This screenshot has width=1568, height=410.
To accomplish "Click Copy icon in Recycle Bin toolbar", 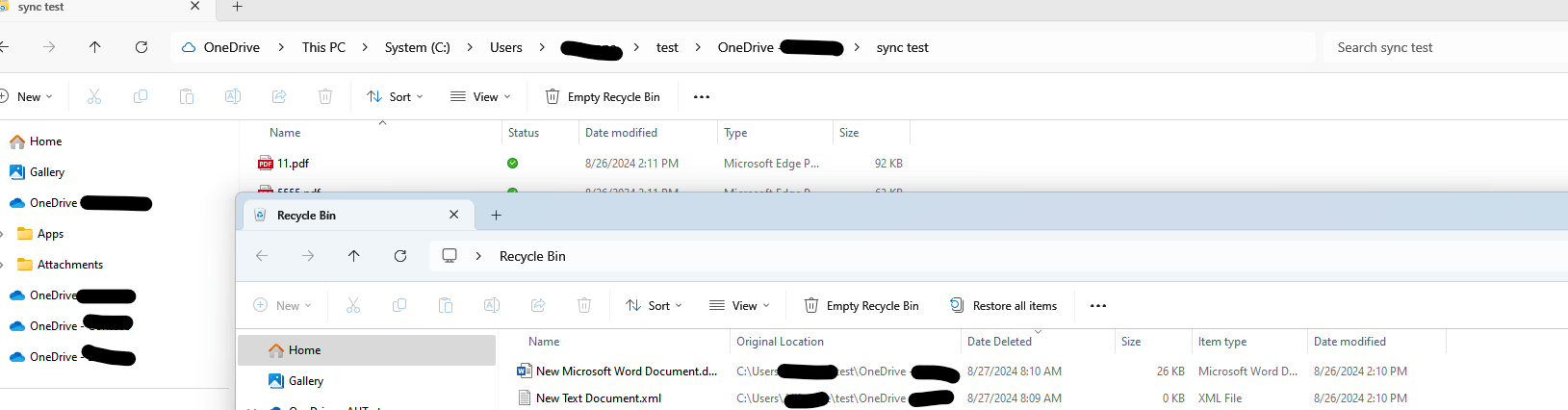I will pyautogui.click(x=399, y=305).
